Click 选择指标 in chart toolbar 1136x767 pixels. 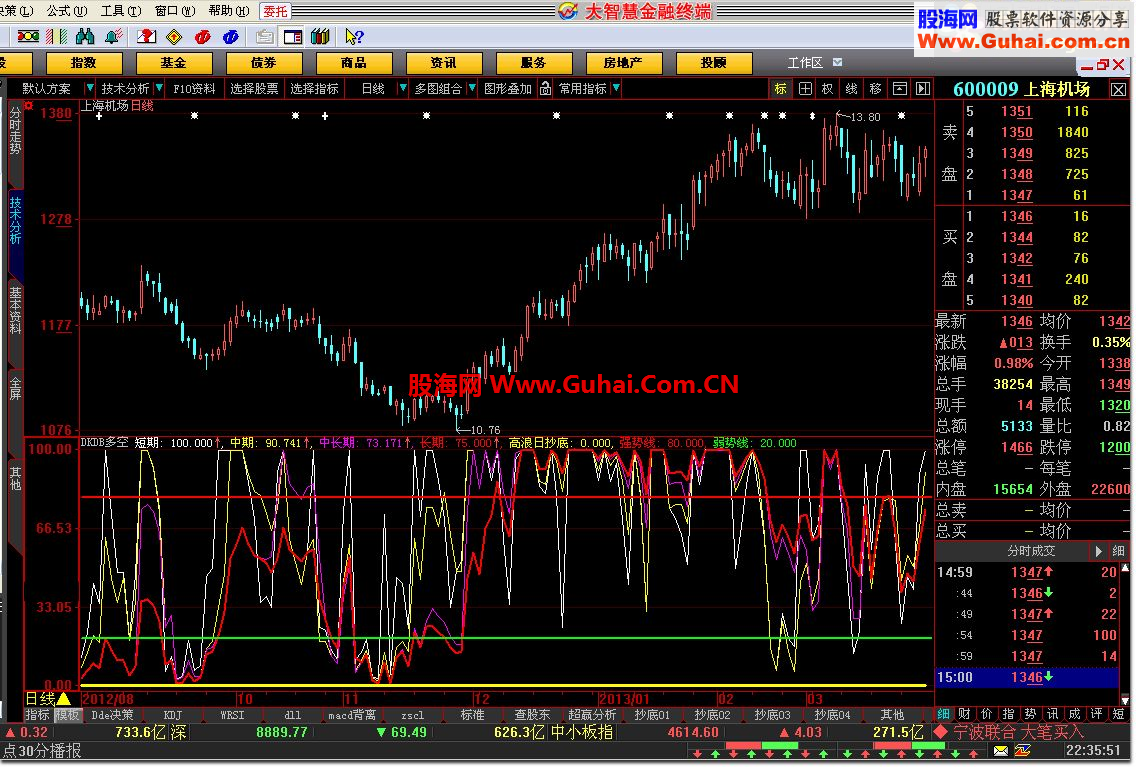click(x=314, y=88)
